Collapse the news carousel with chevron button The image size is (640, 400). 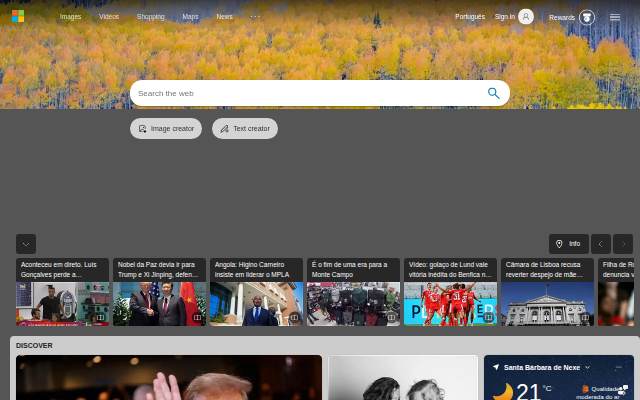26,244
